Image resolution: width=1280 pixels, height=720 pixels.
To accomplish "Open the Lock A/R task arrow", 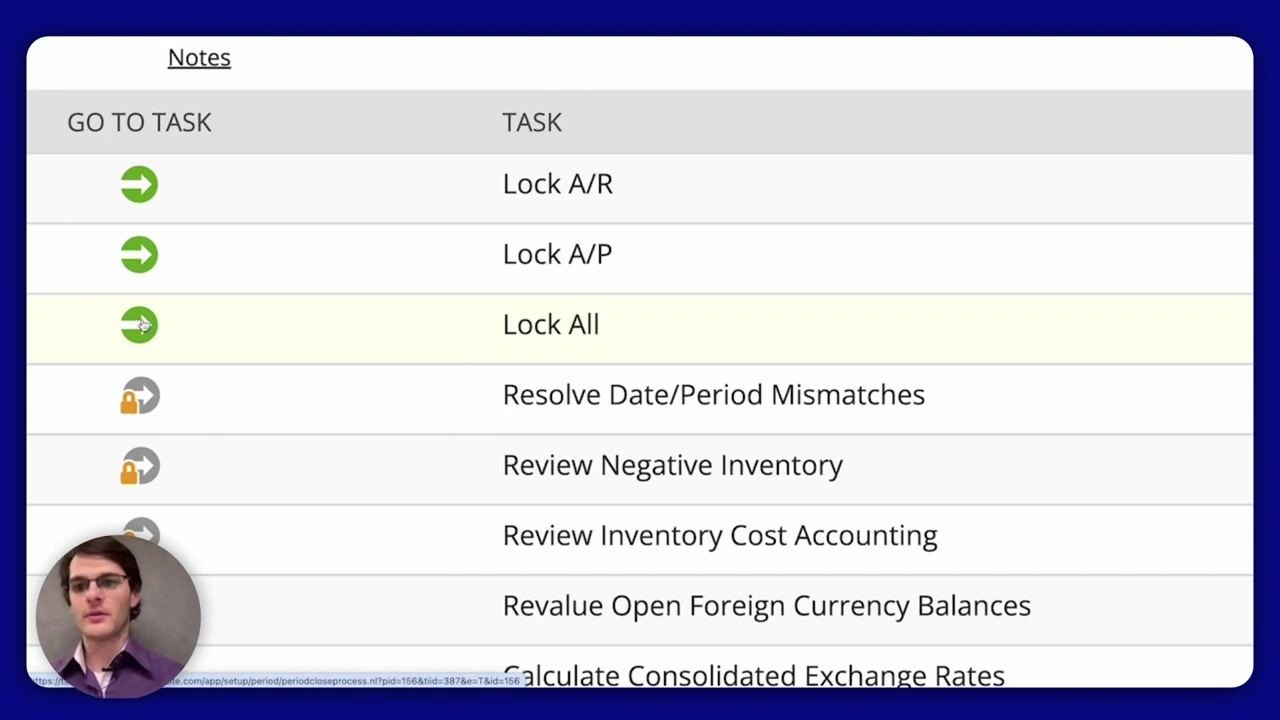I will [139, 184].
